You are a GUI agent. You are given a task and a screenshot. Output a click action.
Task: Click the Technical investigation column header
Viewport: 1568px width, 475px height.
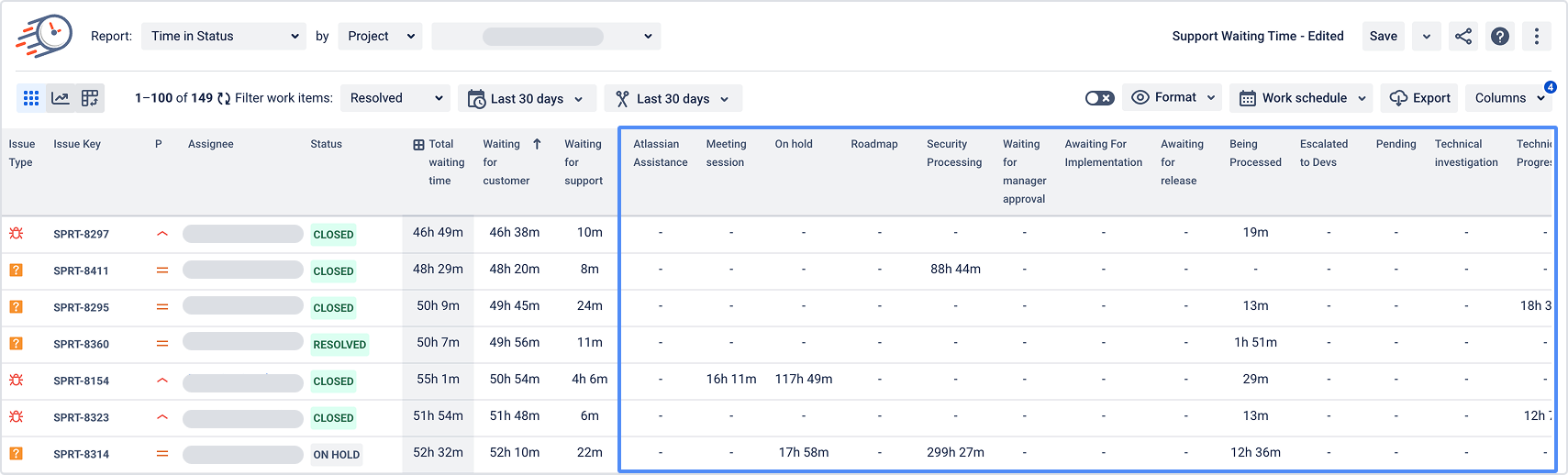[1466, 153]
